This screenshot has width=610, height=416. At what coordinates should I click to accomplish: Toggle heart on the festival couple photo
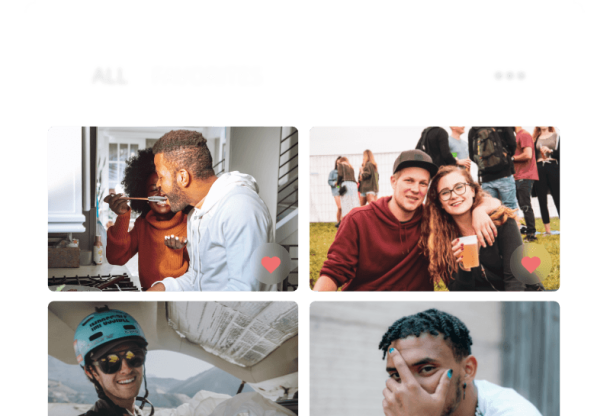point(531,264)
